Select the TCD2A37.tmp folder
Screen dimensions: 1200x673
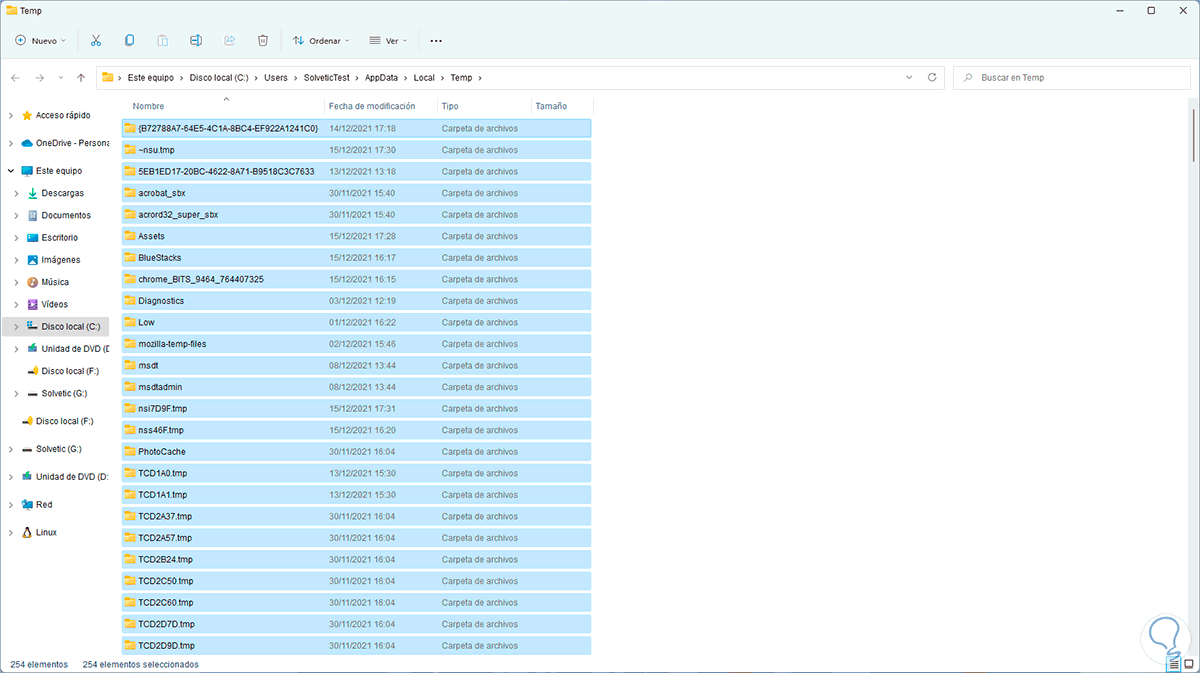(x=356, y=517)
